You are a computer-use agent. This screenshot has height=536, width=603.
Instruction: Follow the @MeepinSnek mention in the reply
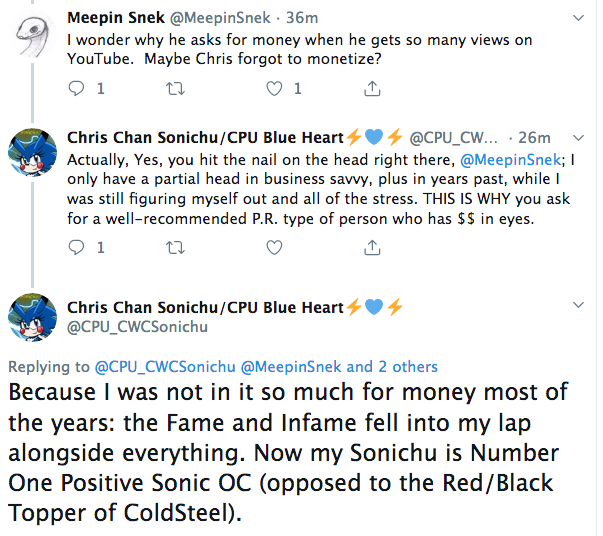pos(511,160)
